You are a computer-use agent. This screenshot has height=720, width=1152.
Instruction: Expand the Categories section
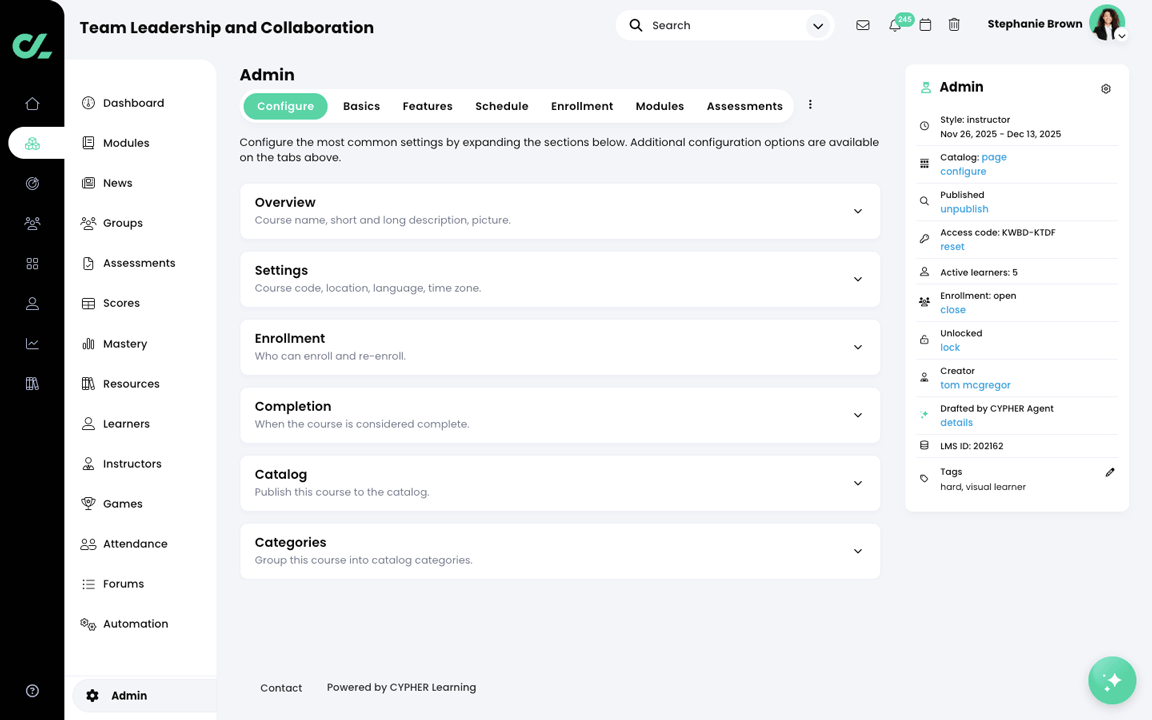(x=560, y=551)
